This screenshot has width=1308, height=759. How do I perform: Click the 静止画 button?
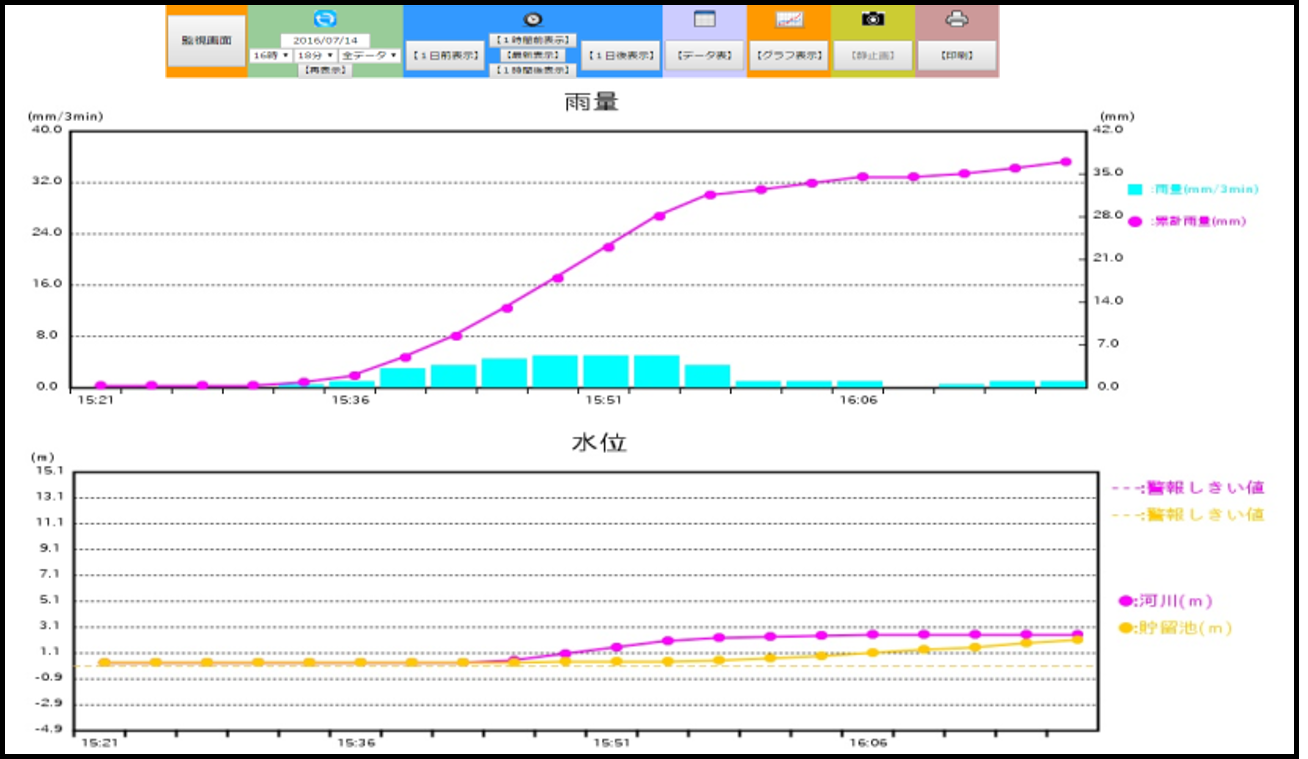(x=873, y=55)
